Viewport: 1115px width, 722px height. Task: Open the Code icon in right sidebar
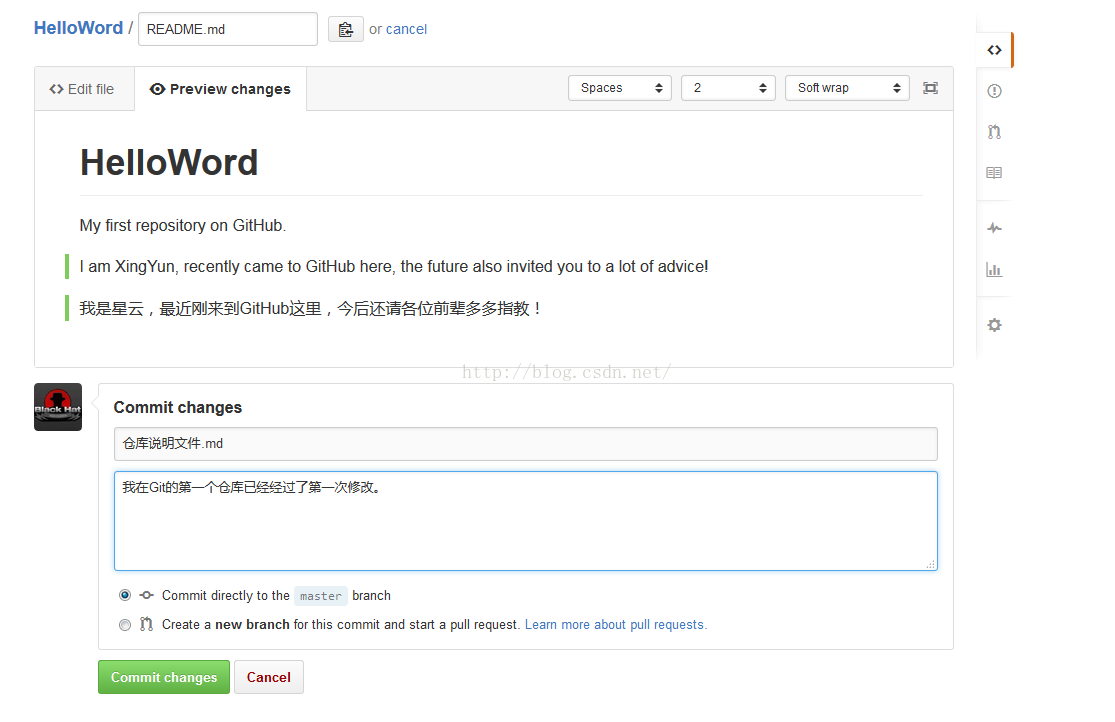point(994,50)
